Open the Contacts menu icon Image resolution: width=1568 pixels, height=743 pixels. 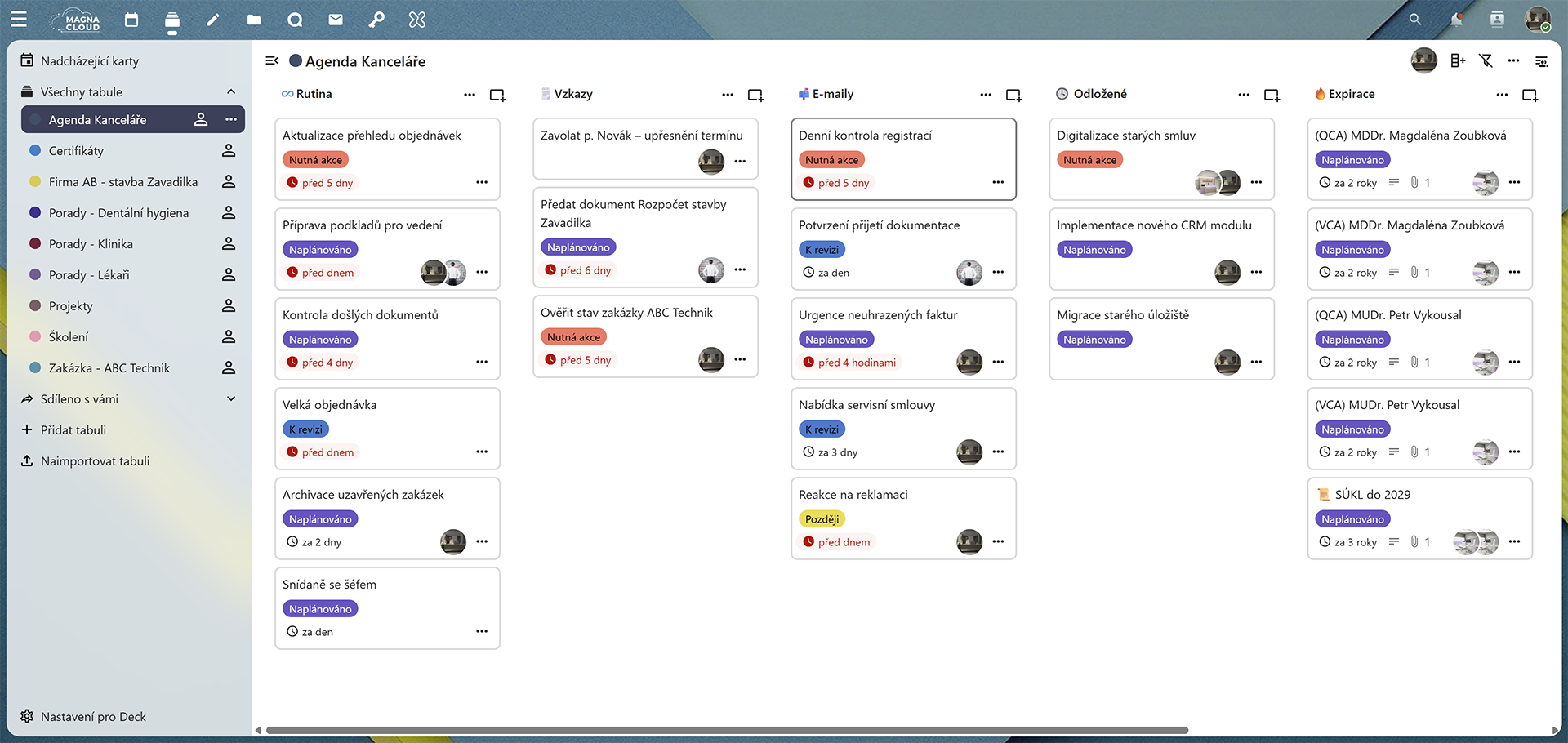(1497, 20)
